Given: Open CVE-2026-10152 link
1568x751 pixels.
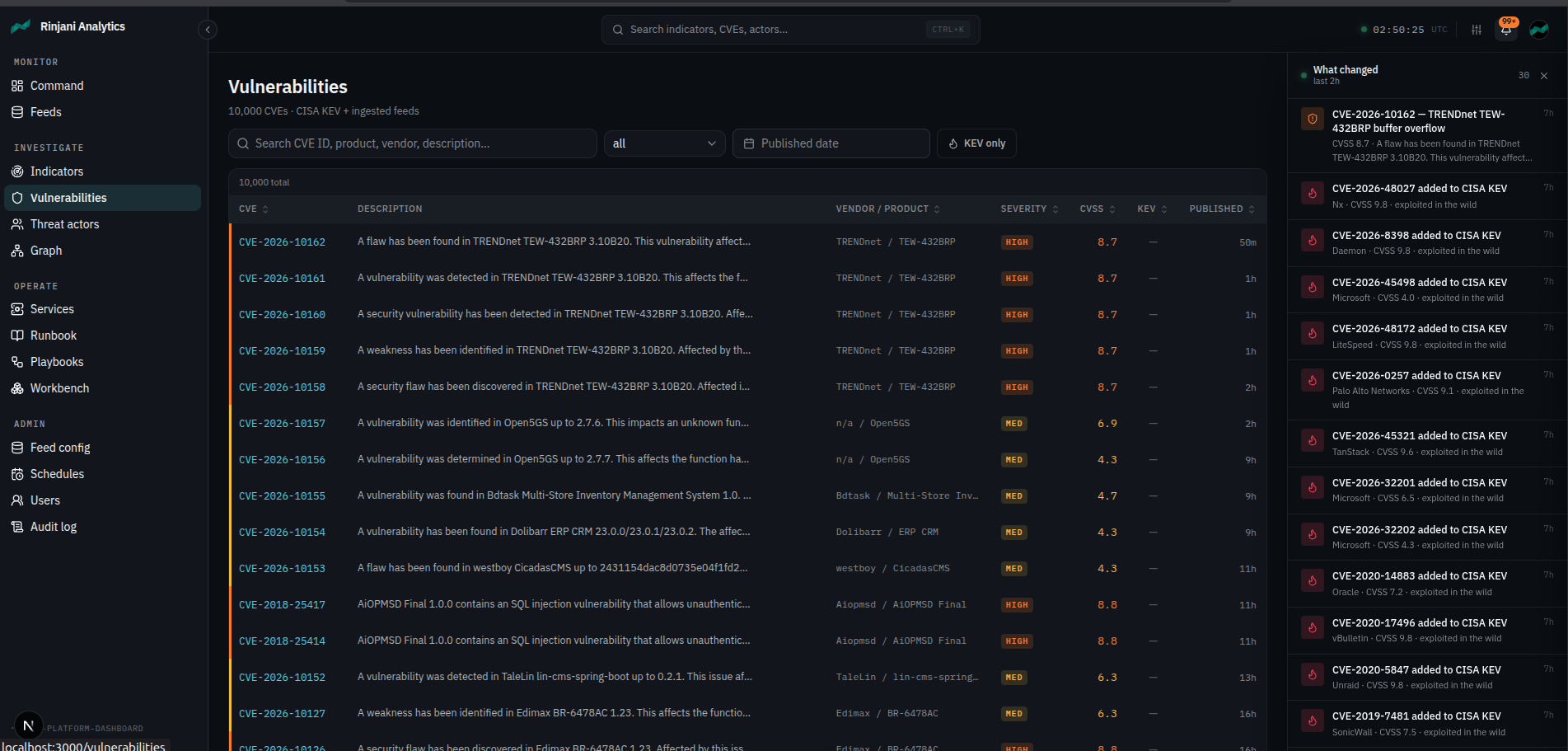Looking at the screenshot, I should (282, 678).
